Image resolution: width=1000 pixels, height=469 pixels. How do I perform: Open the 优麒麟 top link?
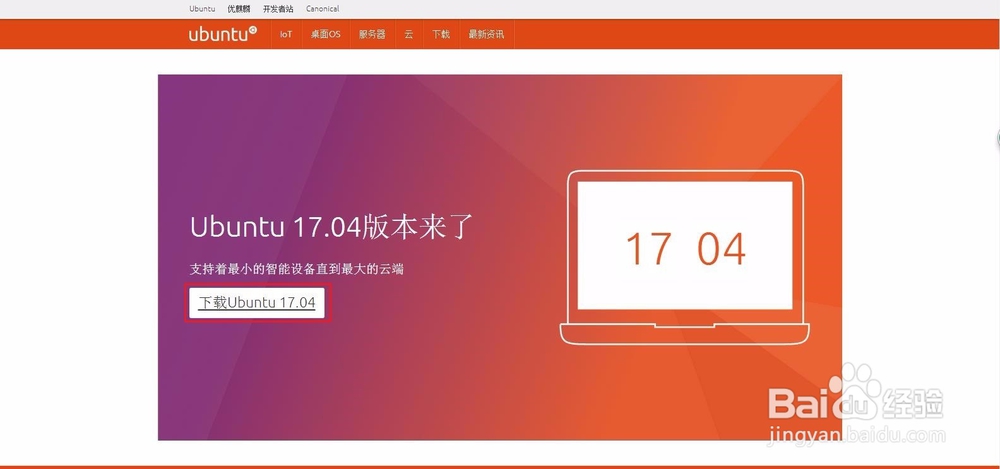pyautogui.click(x=239, y=9)
